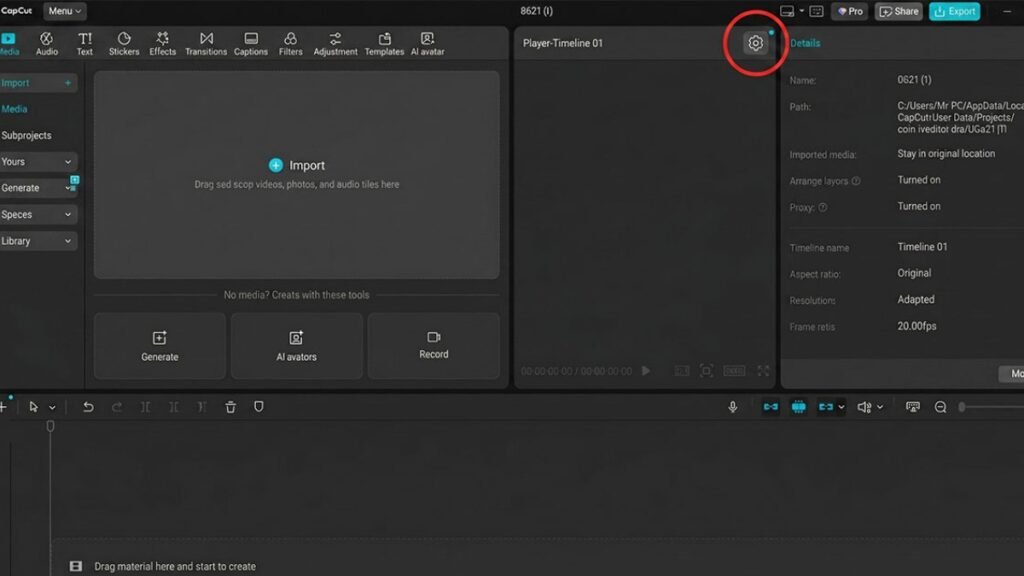This screenshot has height=576, width=1024.
Task: Select the pointer selection tool
Action: 33,407
